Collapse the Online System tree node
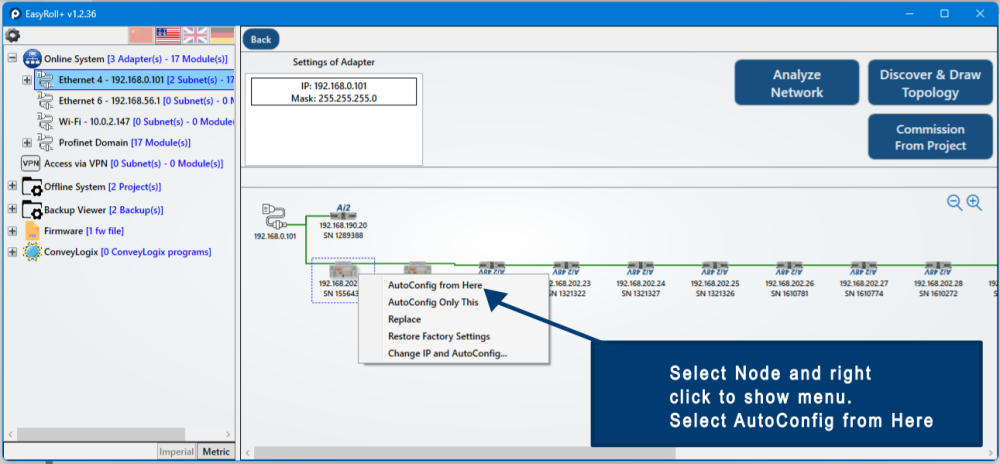This screenshot has width=1000, height=464. tap(12, 59)
